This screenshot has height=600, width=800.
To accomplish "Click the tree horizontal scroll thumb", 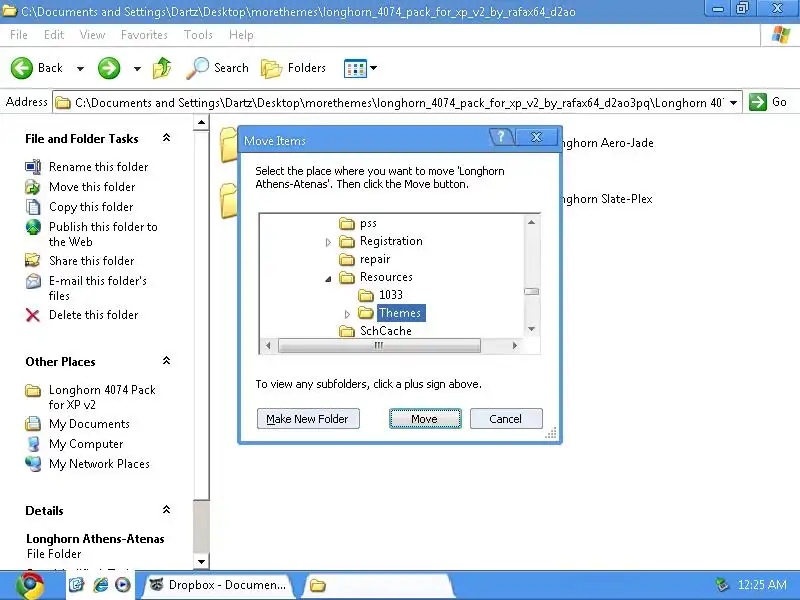I will 379,345.
